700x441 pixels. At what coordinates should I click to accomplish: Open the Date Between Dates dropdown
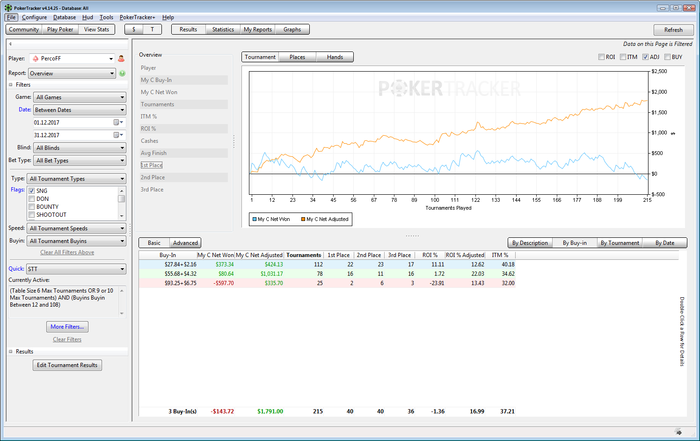[80, 110]
